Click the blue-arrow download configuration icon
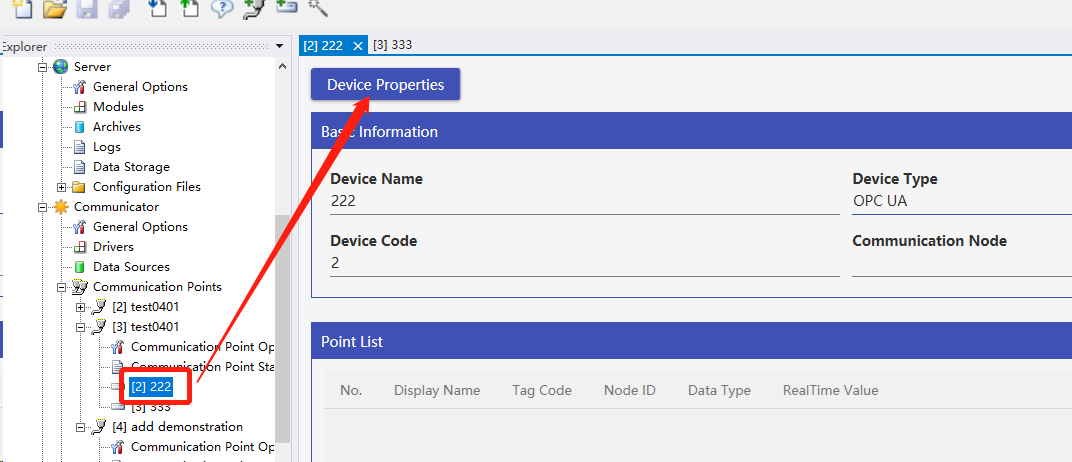This screenshot has width=1072, height=462. pos(157,8)
